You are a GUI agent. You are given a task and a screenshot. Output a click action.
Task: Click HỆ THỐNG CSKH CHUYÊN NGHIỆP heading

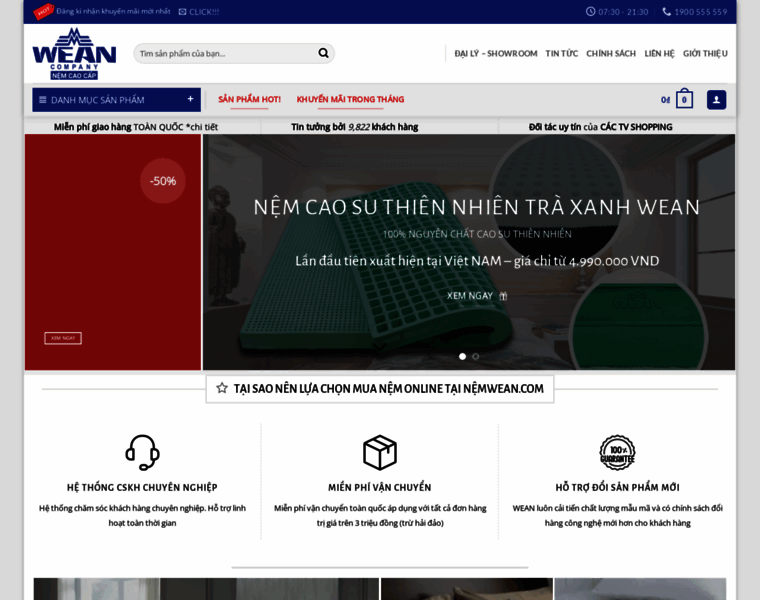pyautogui.click(x=142, y=487)
